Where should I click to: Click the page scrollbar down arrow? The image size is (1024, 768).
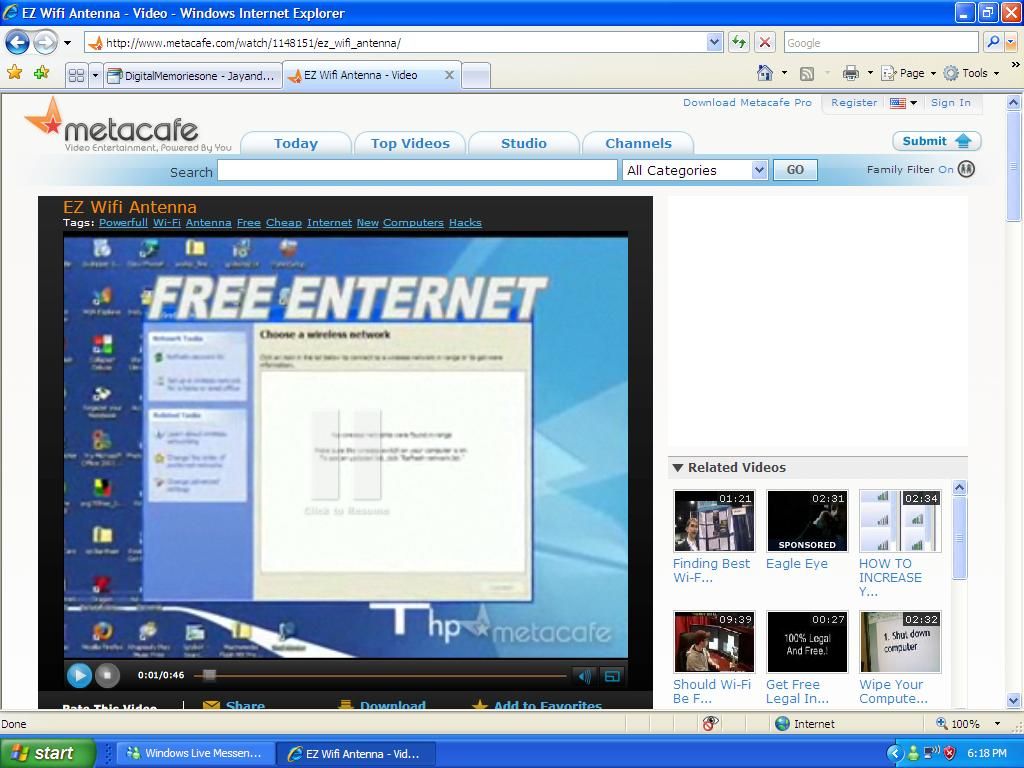[x=1013, y=701]
